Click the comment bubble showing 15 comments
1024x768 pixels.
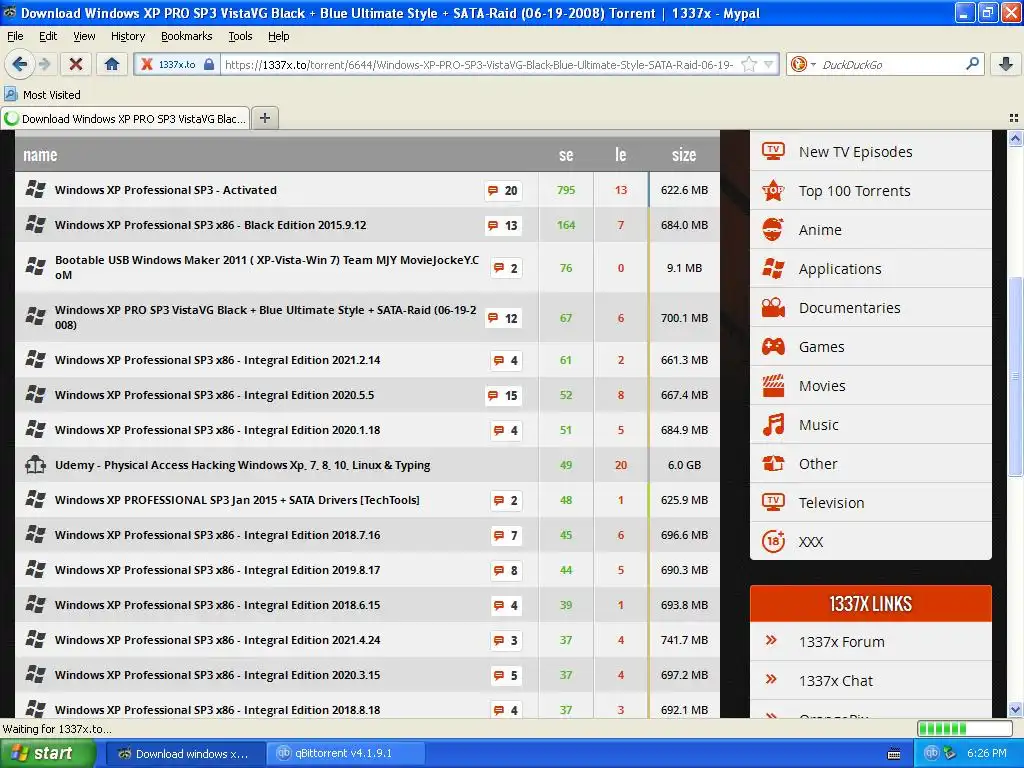[x=502, y=395]
